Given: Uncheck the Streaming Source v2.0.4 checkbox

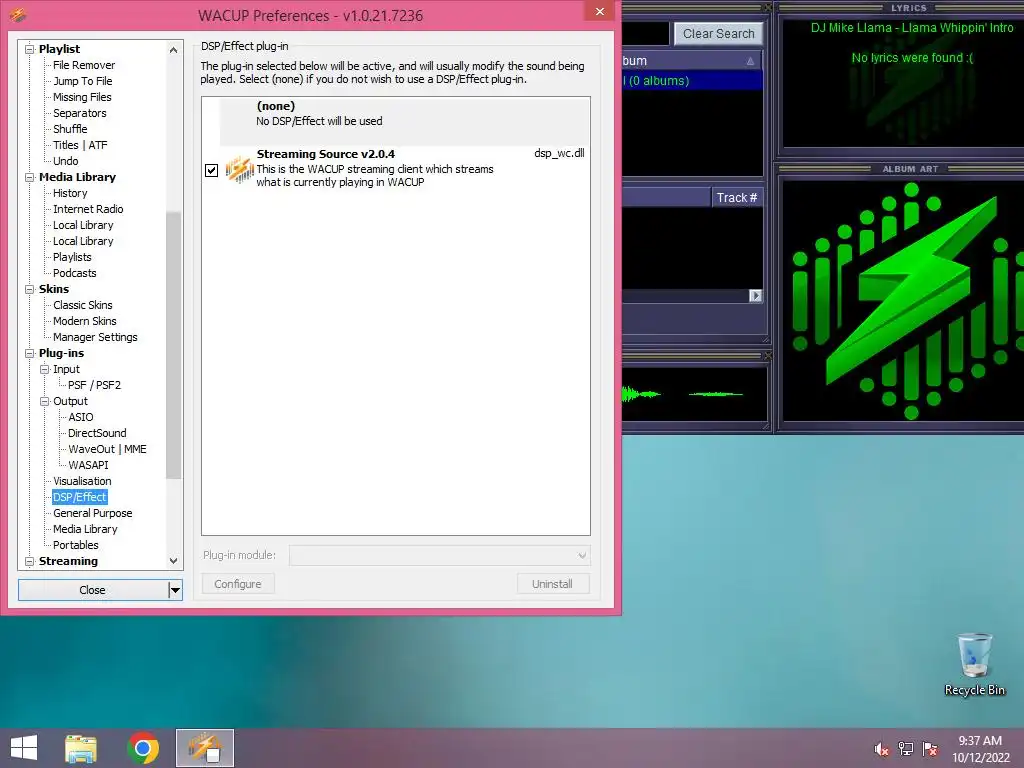Looking at the screenshot, I should [x=212, y=170].
